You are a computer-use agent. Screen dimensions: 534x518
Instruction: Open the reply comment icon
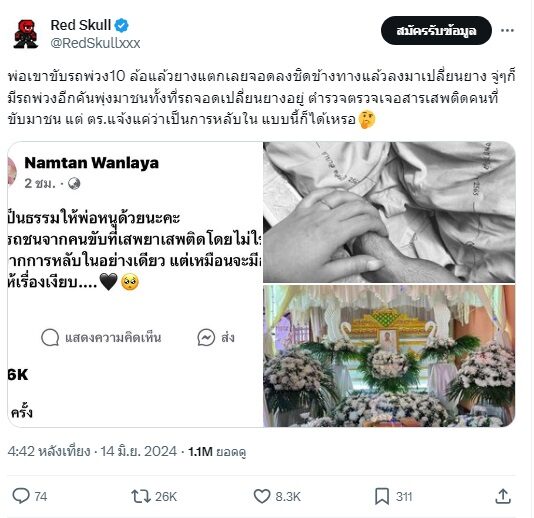point(21,496)
